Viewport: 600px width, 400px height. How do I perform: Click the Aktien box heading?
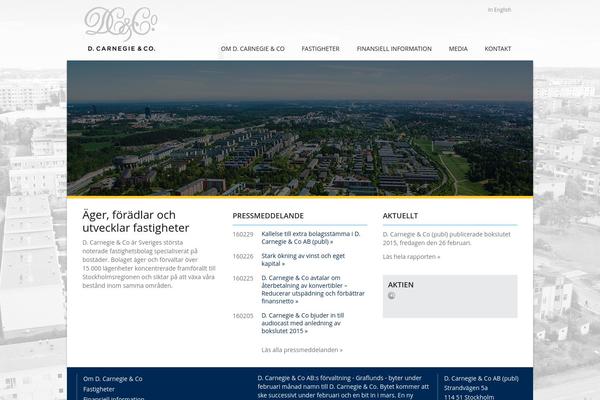pos(401,285)
